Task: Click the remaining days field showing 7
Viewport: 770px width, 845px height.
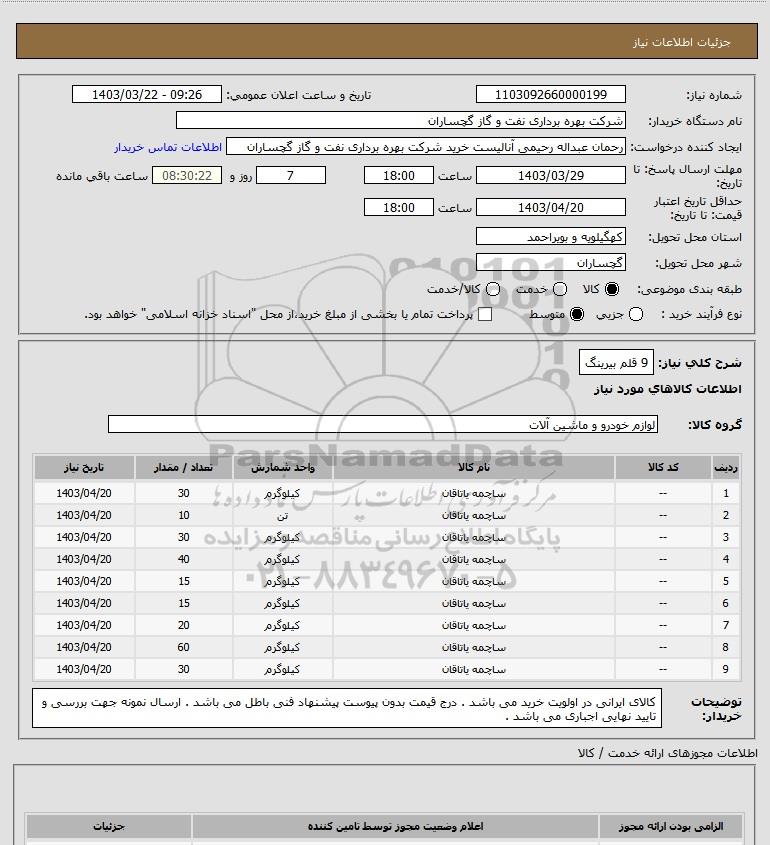Action: pos(291,175)
